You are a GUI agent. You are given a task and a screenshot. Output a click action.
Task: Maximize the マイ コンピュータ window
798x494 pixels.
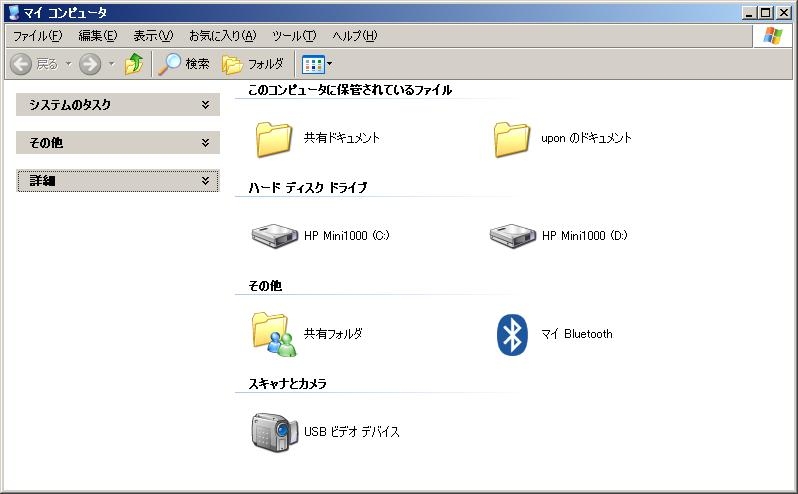tap(765, 13)
